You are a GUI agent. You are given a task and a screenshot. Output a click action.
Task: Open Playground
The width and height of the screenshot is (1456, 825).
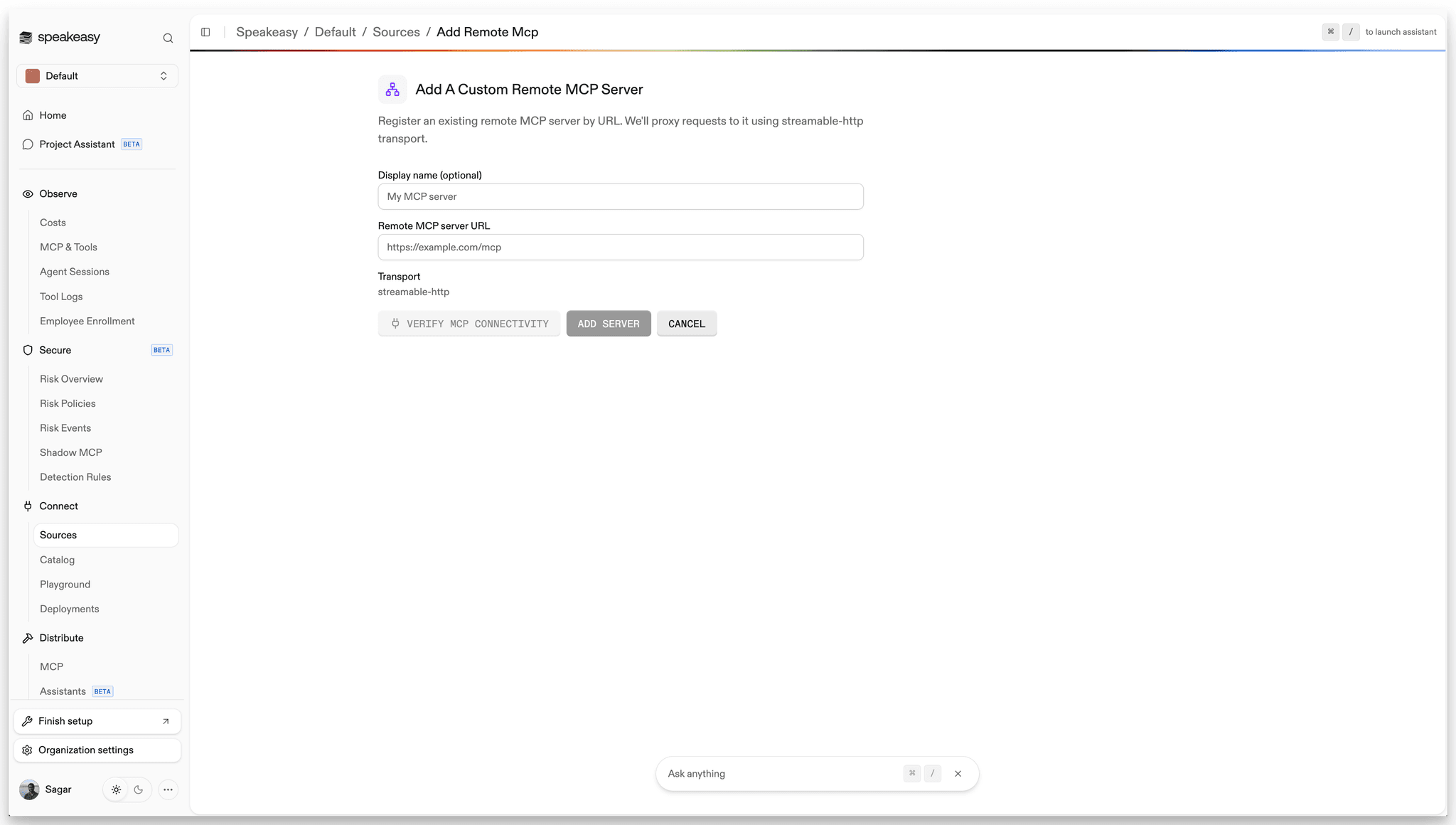click(65, 585)
